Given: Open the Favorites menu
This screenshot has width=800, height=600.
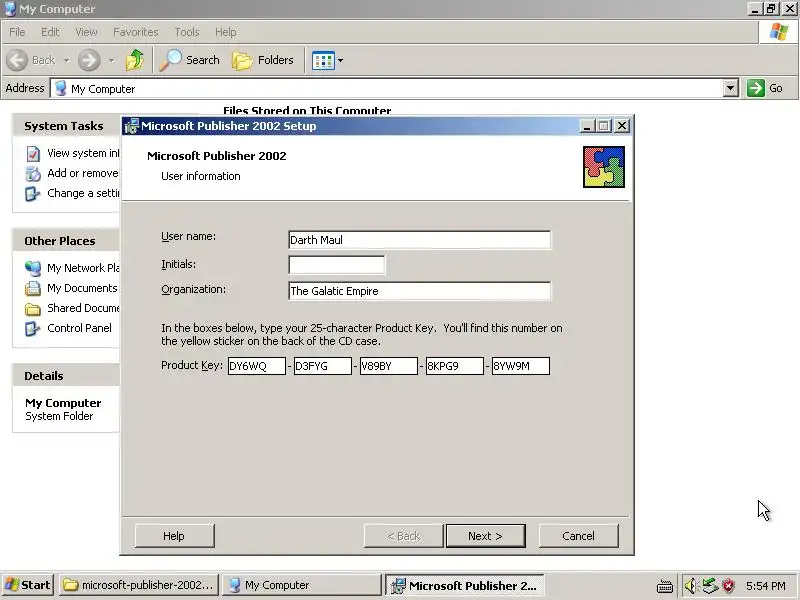Looking at the screenshot, I should tap(136, 32).
